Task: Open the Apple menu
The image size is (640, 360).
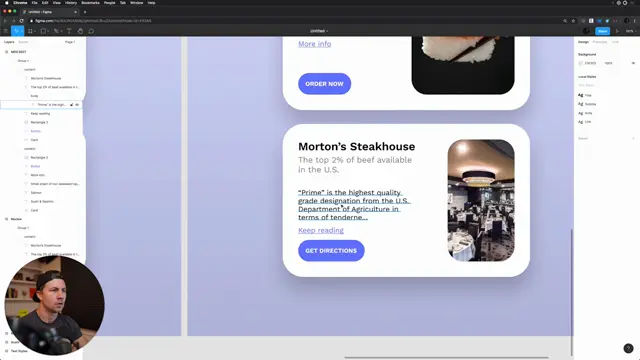Action: click(6, 3)
